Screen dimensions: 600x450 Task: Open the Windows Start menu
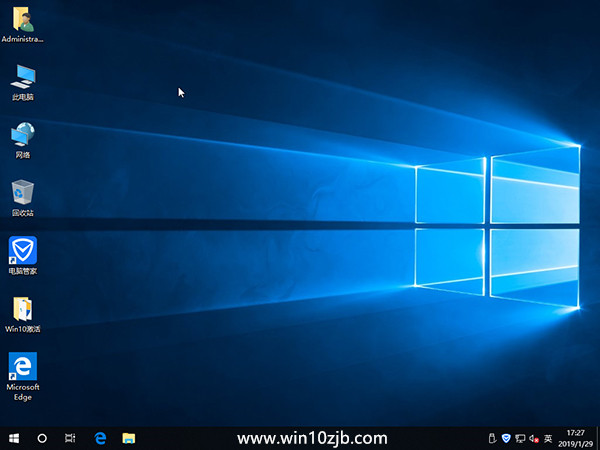(14, 438)
